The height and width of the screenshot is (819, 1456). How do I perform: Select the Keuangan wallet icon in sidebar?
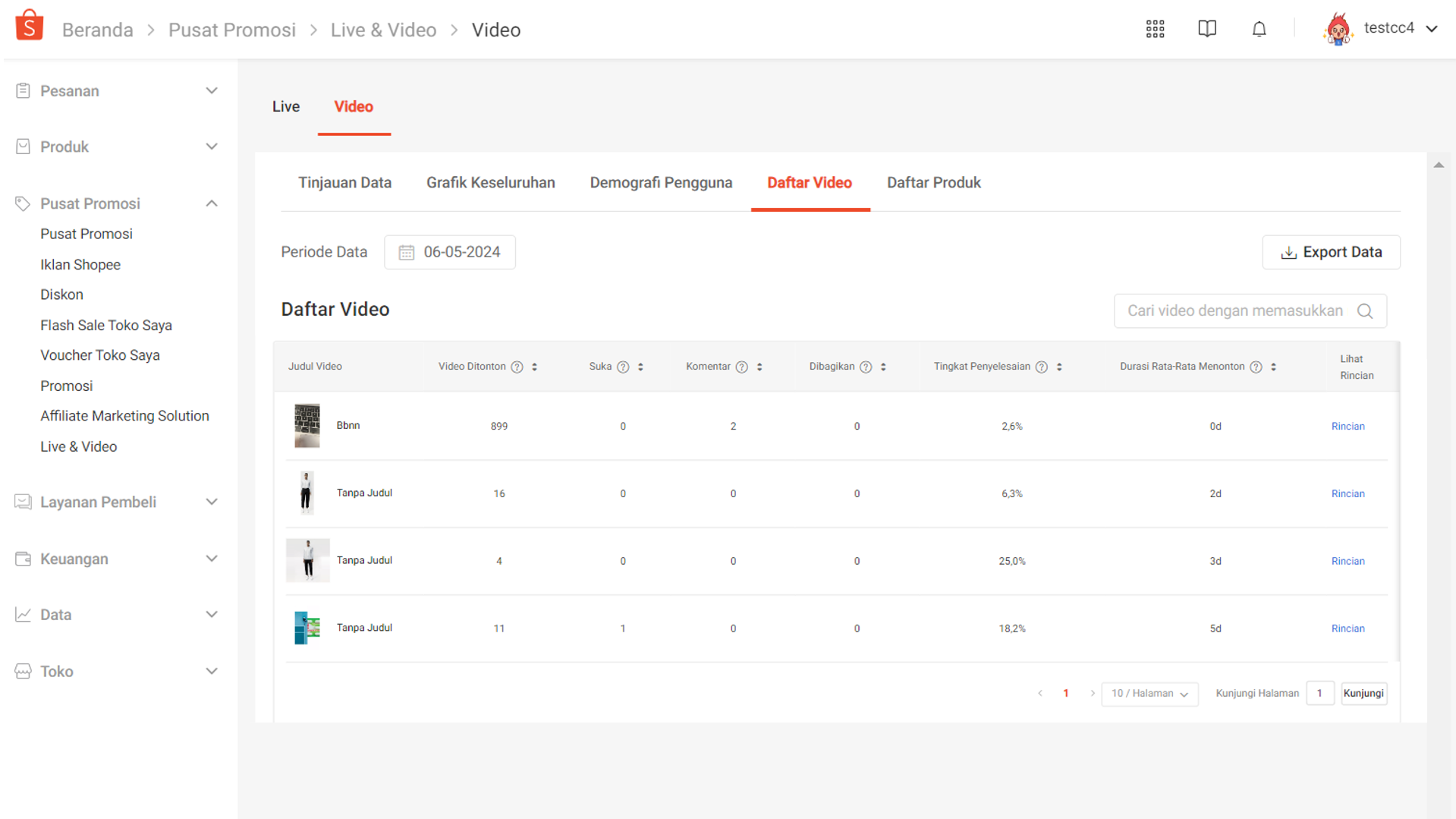tap(24, 559)
